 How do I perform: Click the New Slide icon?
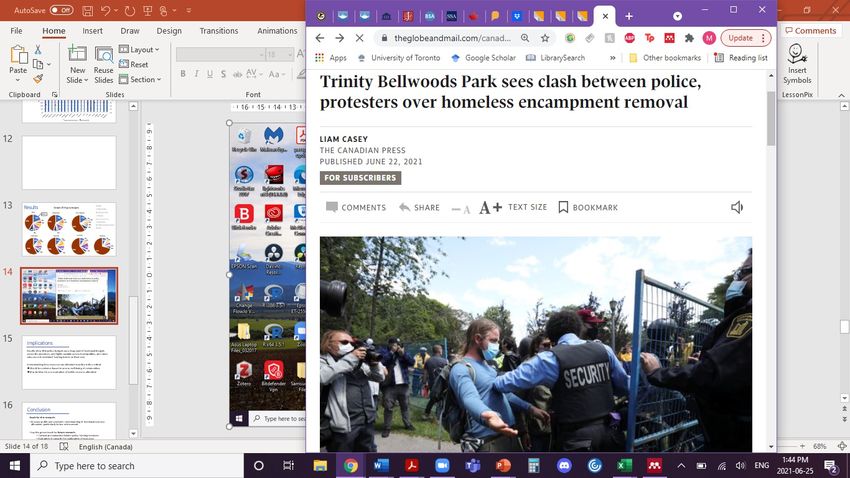click(77, 54)
